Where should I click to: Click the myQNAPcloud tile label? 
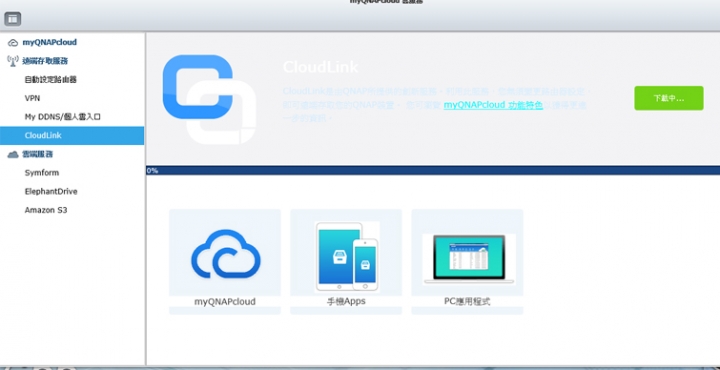tap(225, 302)
